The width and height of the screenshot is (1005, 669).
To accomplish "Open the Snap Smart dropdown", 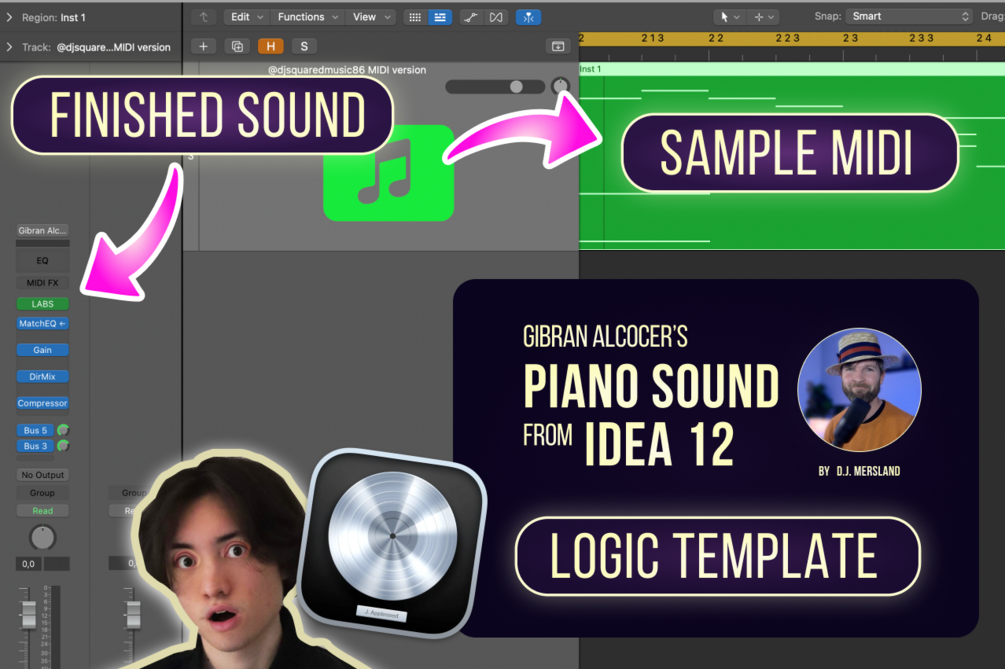I will (x=909, y=17).
